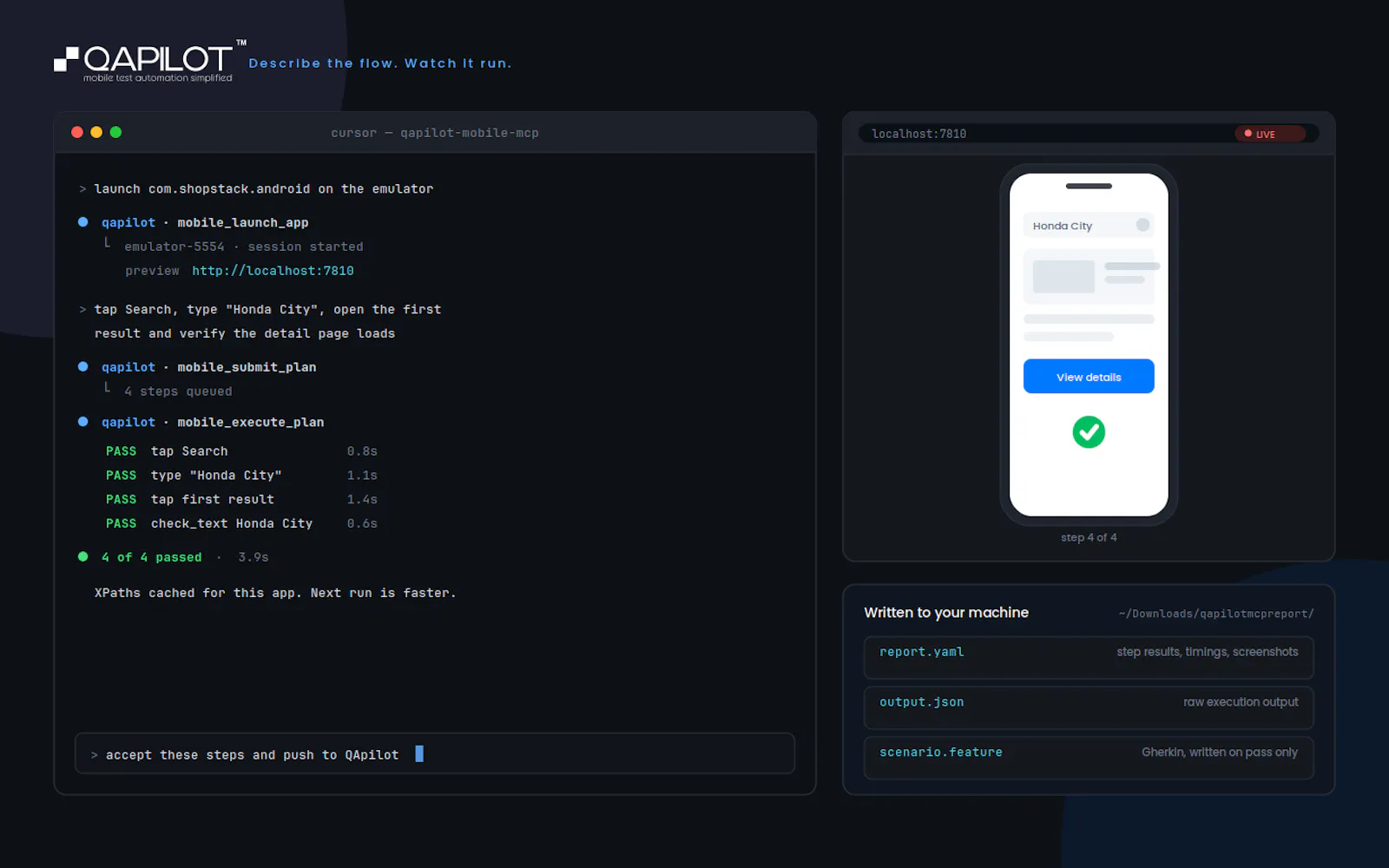Click the Honda City search field on the phone

(1089, 226)
